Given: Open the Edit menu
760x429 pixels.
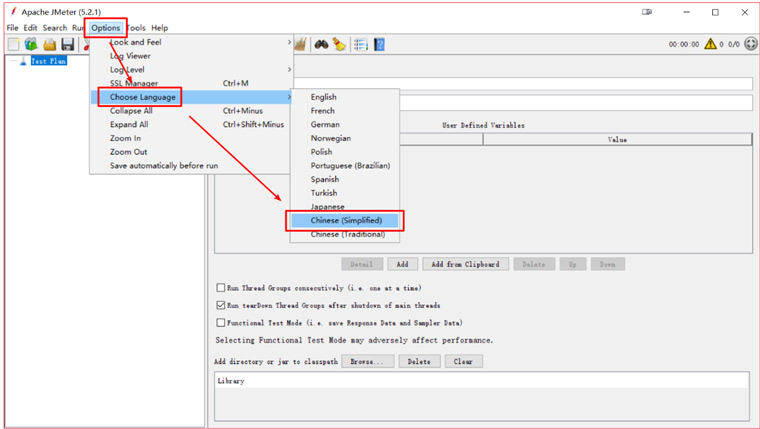Looking at the screenshot, I should 30,28.
